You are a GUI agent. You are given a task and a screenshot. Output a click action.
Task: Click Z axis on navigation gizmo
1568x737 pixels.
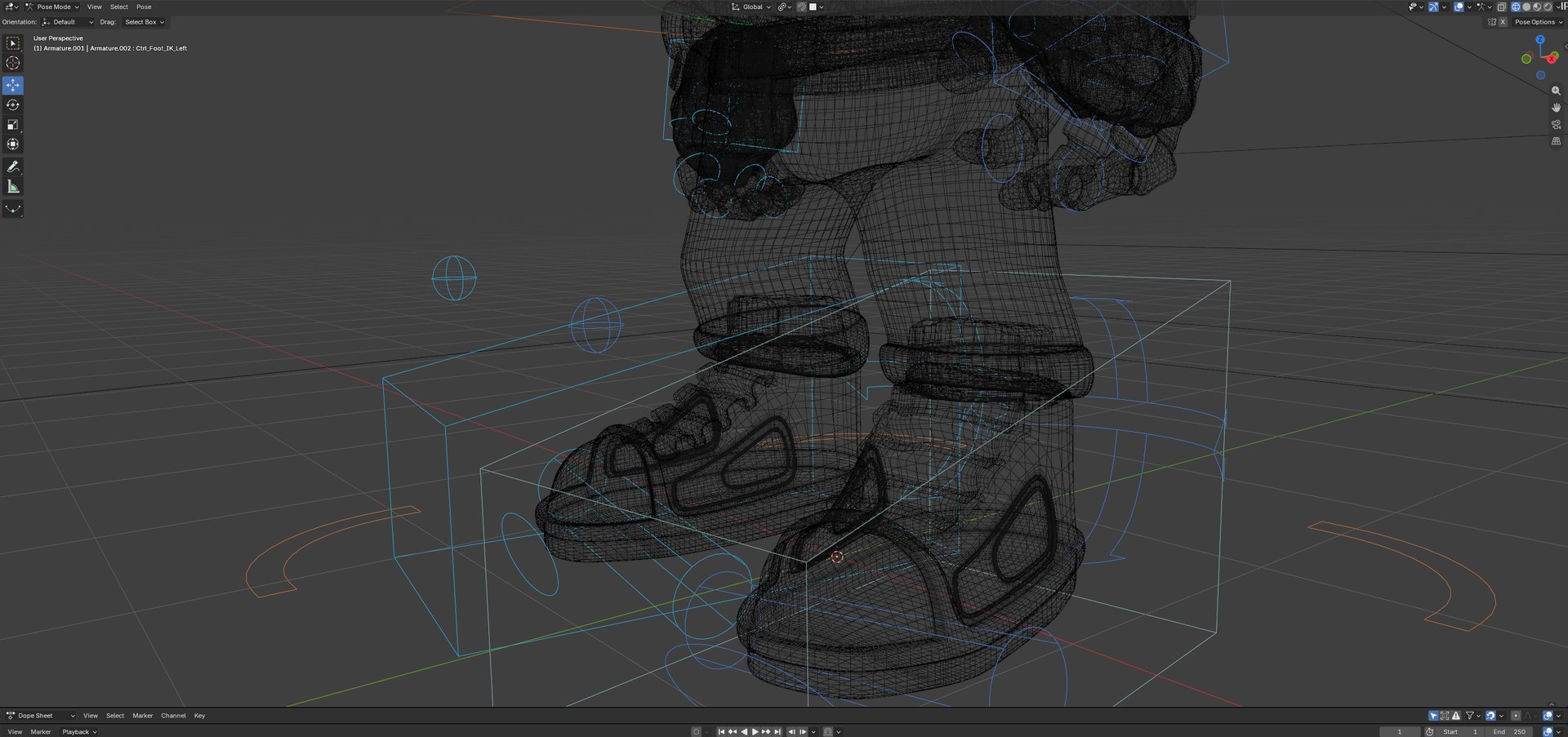click(1540, 39)
